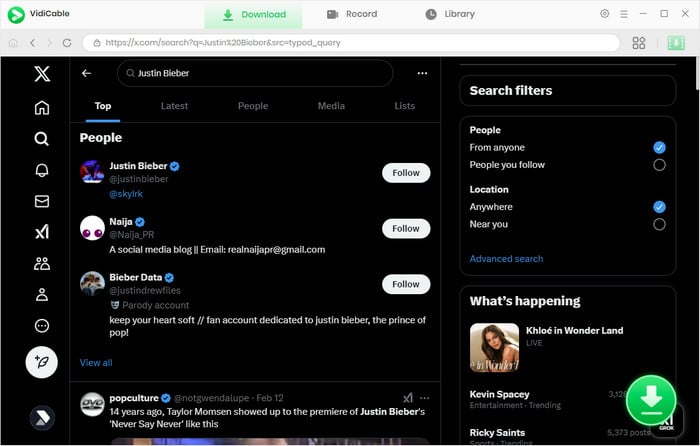
Task: Open VidiCable settings gear
Action: 604,14
